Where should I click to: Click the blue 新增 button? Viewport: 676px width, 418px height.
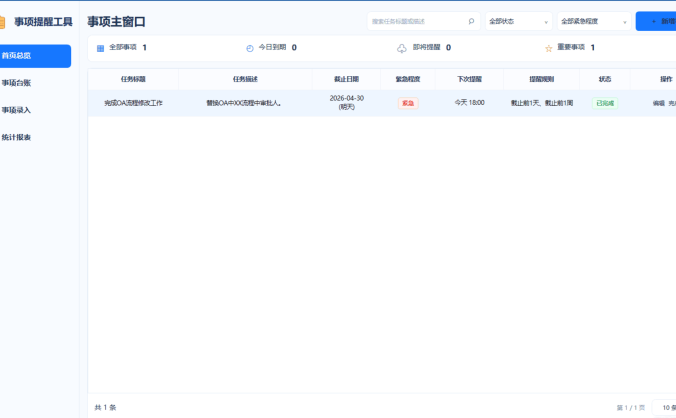(x=656, y=21)
